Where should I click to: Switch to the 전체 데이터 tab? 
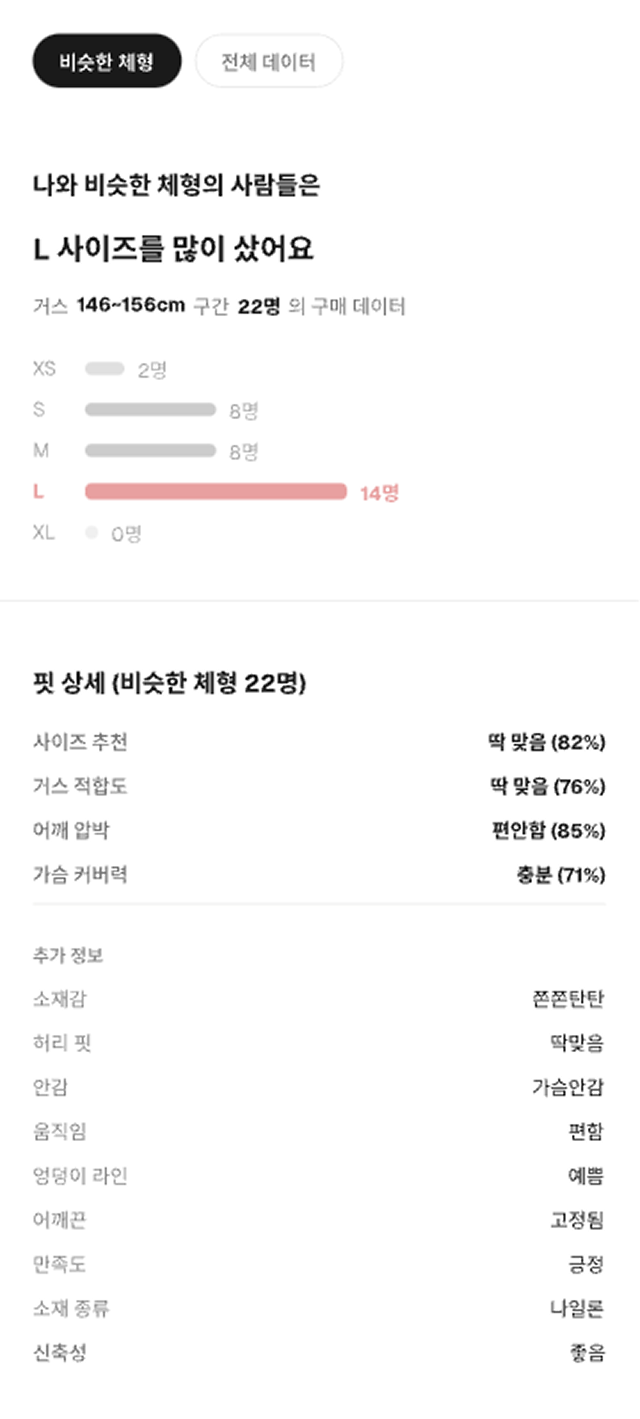[x=268, y=61]
